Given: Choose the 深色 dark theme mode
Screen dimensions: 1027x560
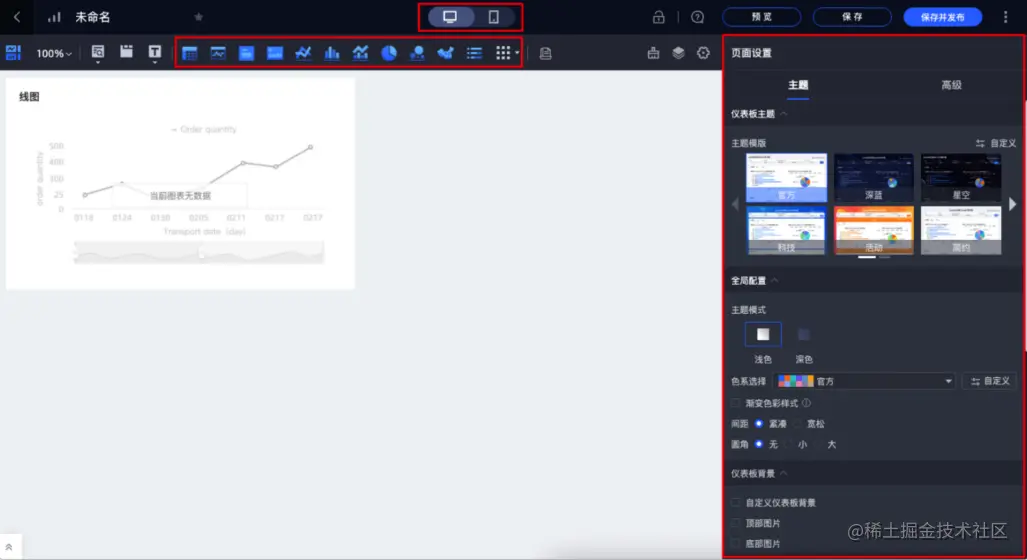Looking at the screenshot, I should click(804, 335).
